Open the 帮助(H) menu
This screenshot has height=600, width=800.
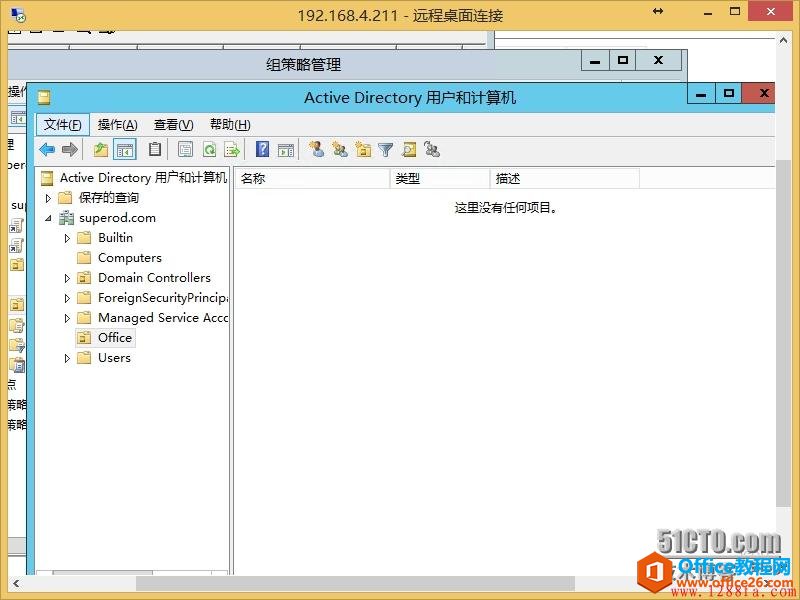click(230, 124)
